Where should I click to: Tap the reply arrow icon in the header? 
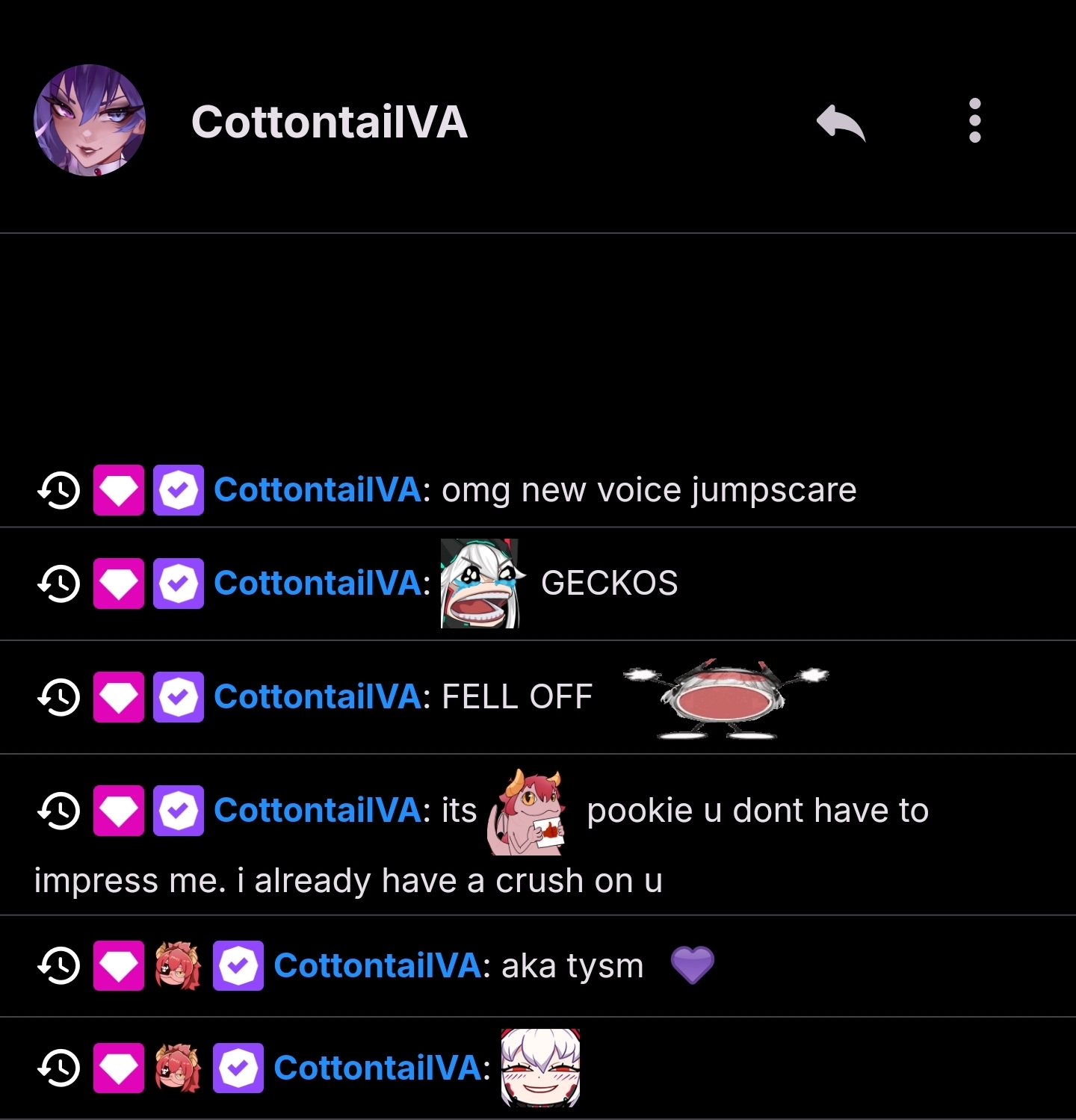pos(841,122)
